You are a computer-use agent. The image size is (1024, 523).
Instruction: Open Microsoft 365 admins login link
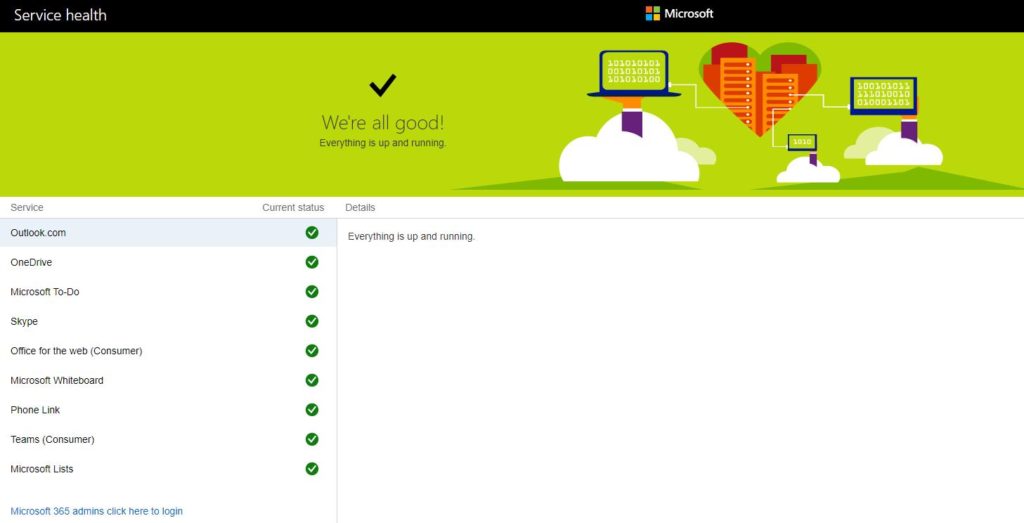tap(97, 511)
